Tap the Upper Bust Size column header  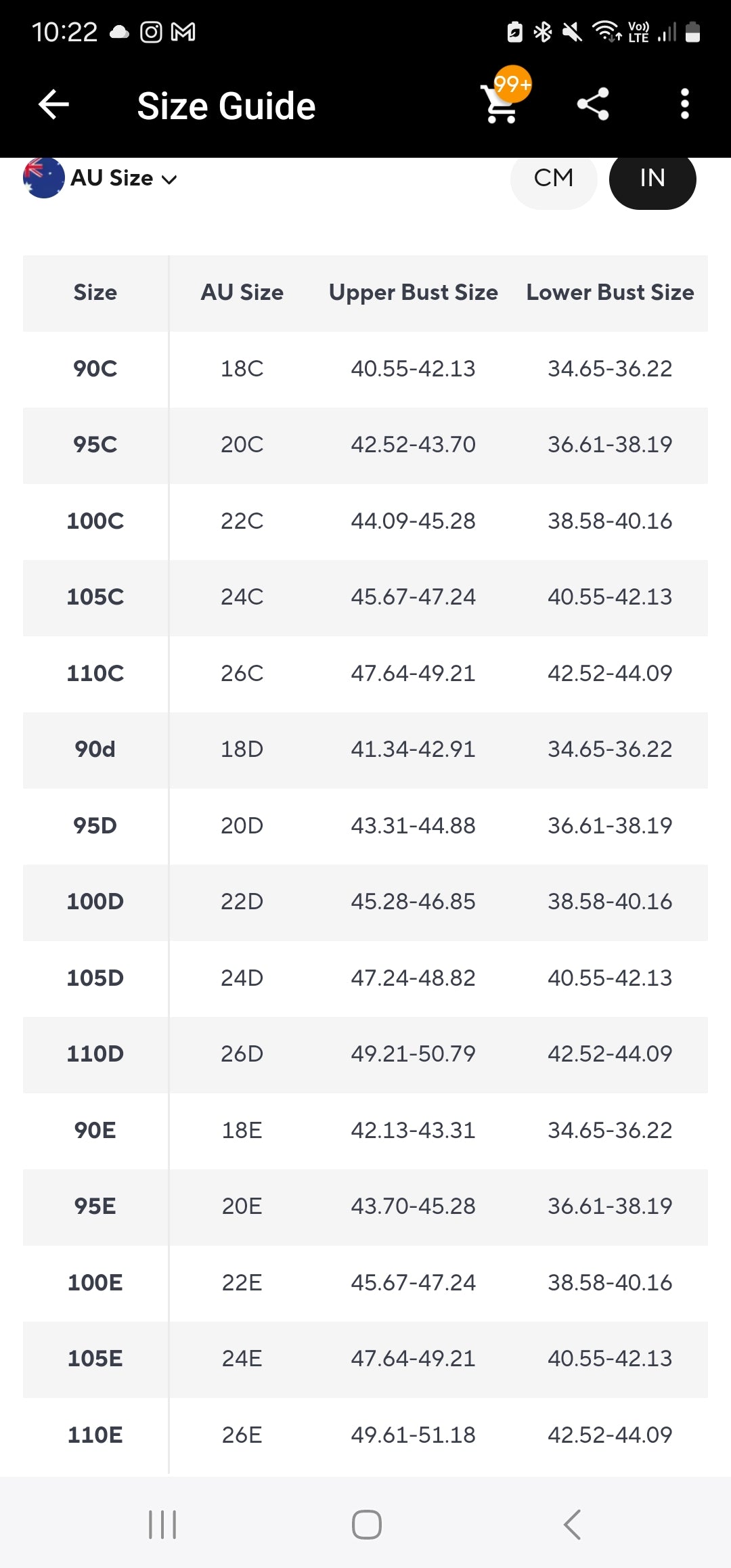pyautogui.click(x=413, y=292)
